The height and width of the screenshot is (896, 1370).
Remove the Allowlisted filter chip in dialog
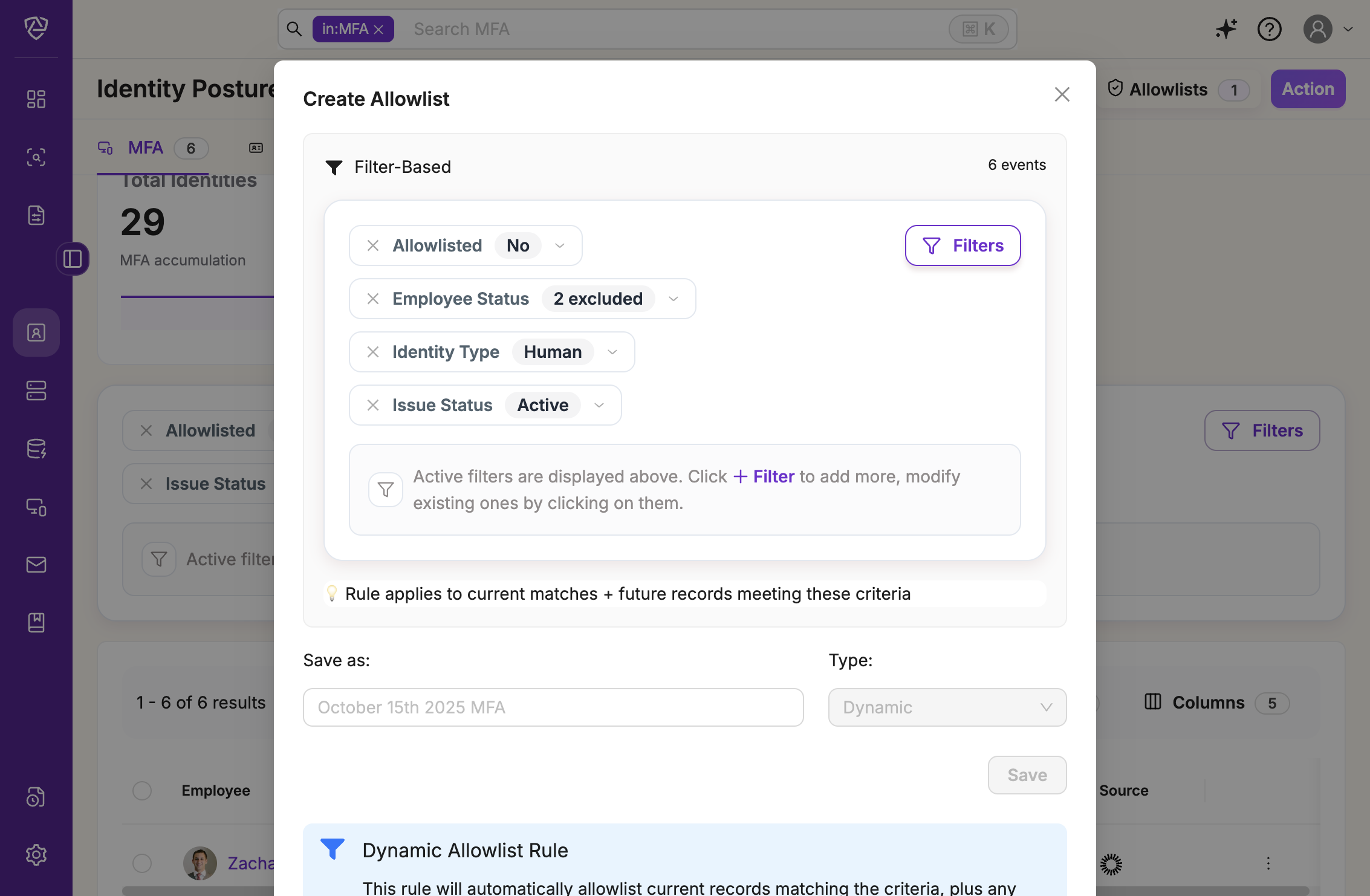373,245
